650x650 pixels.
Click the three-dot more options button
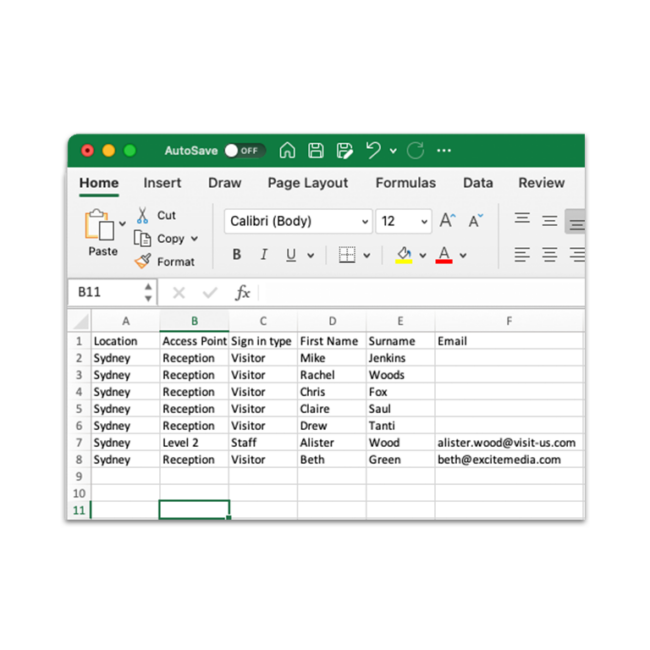pos(444,150)
